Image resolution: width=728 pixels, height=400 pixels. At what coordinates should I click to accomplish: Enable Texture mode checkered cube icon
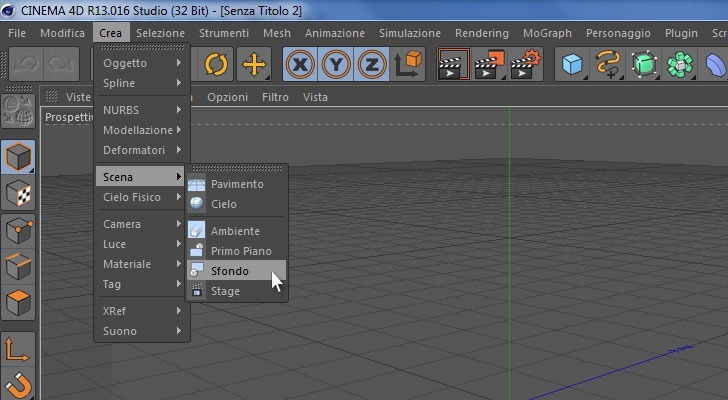pyautogui.click(x=18, y=193)
